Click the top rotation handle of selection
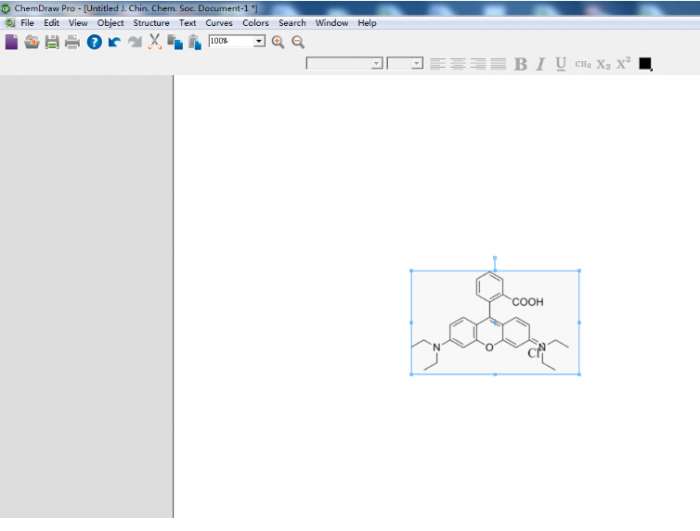 tap(495, 258)
